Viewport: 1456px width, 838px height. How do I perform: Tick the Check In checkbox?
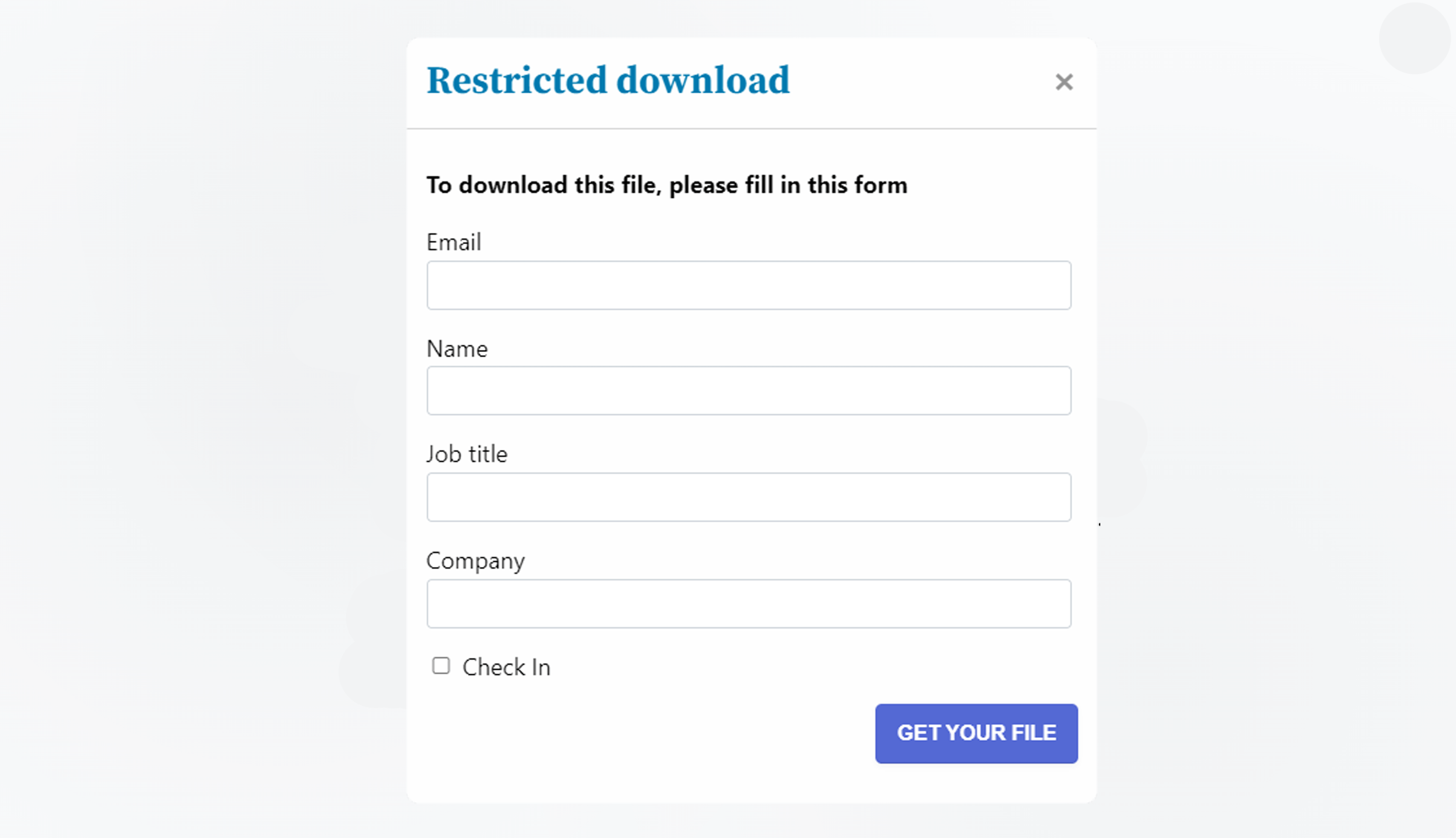click(x=441, y=666)
